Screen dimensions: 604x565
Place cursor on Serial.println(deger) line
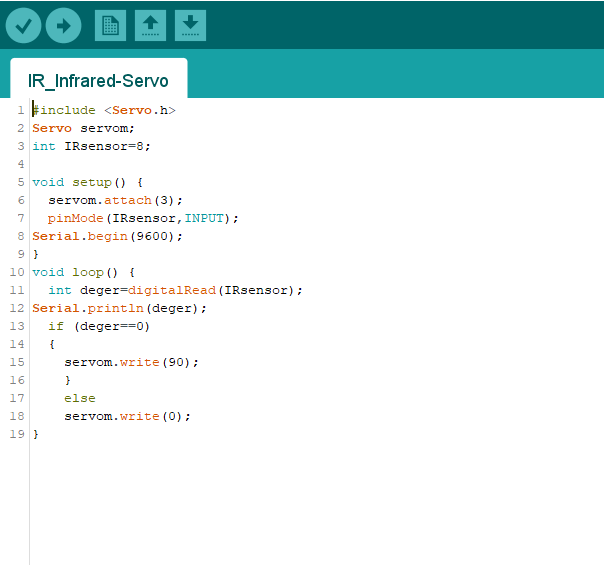coord(119,308)
